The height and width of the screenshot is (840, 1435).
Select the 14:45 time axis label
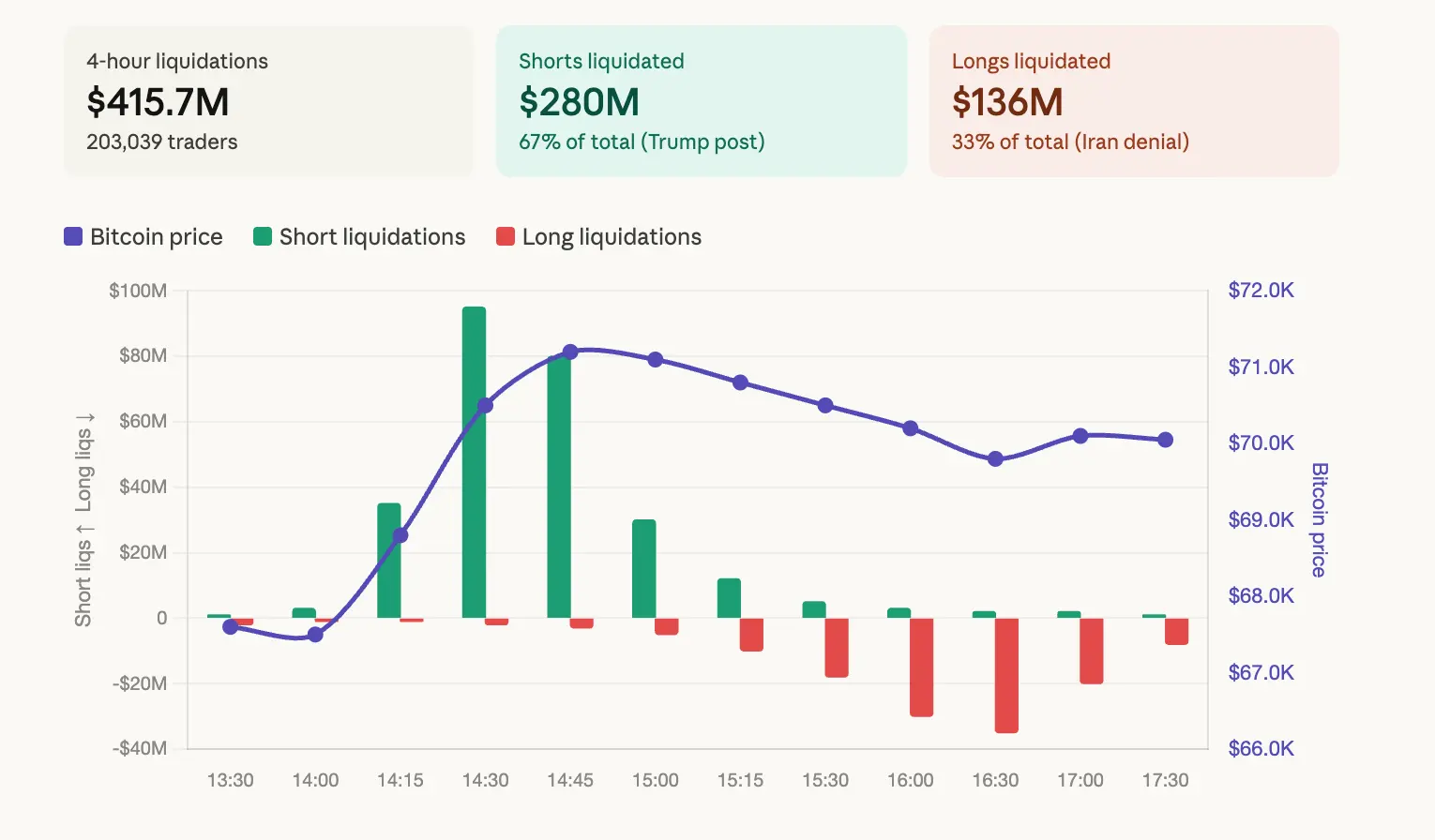[x=570, y=779]
